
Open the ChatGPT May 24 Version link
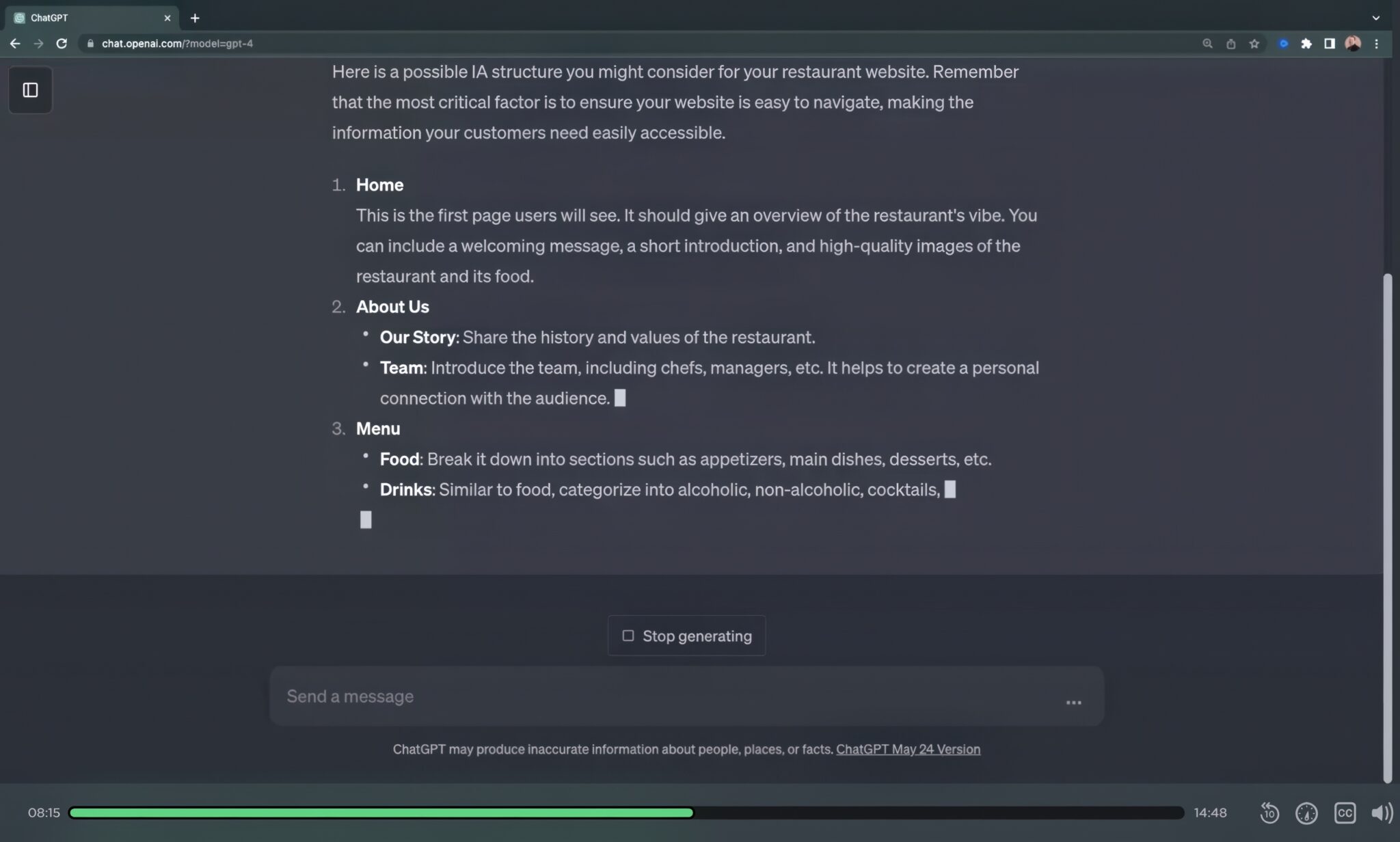pyautogui.click(x=908, y=748)
